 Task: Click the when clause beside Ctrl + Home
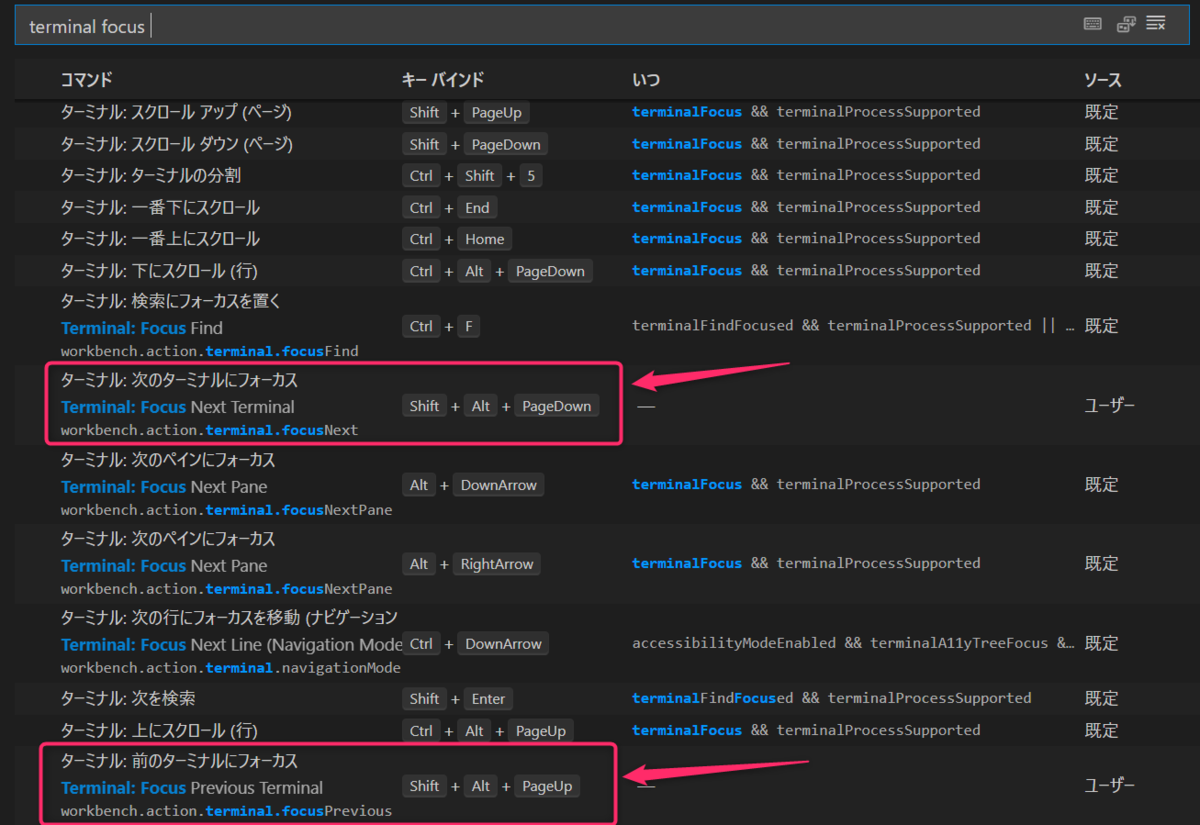(806, 239)
